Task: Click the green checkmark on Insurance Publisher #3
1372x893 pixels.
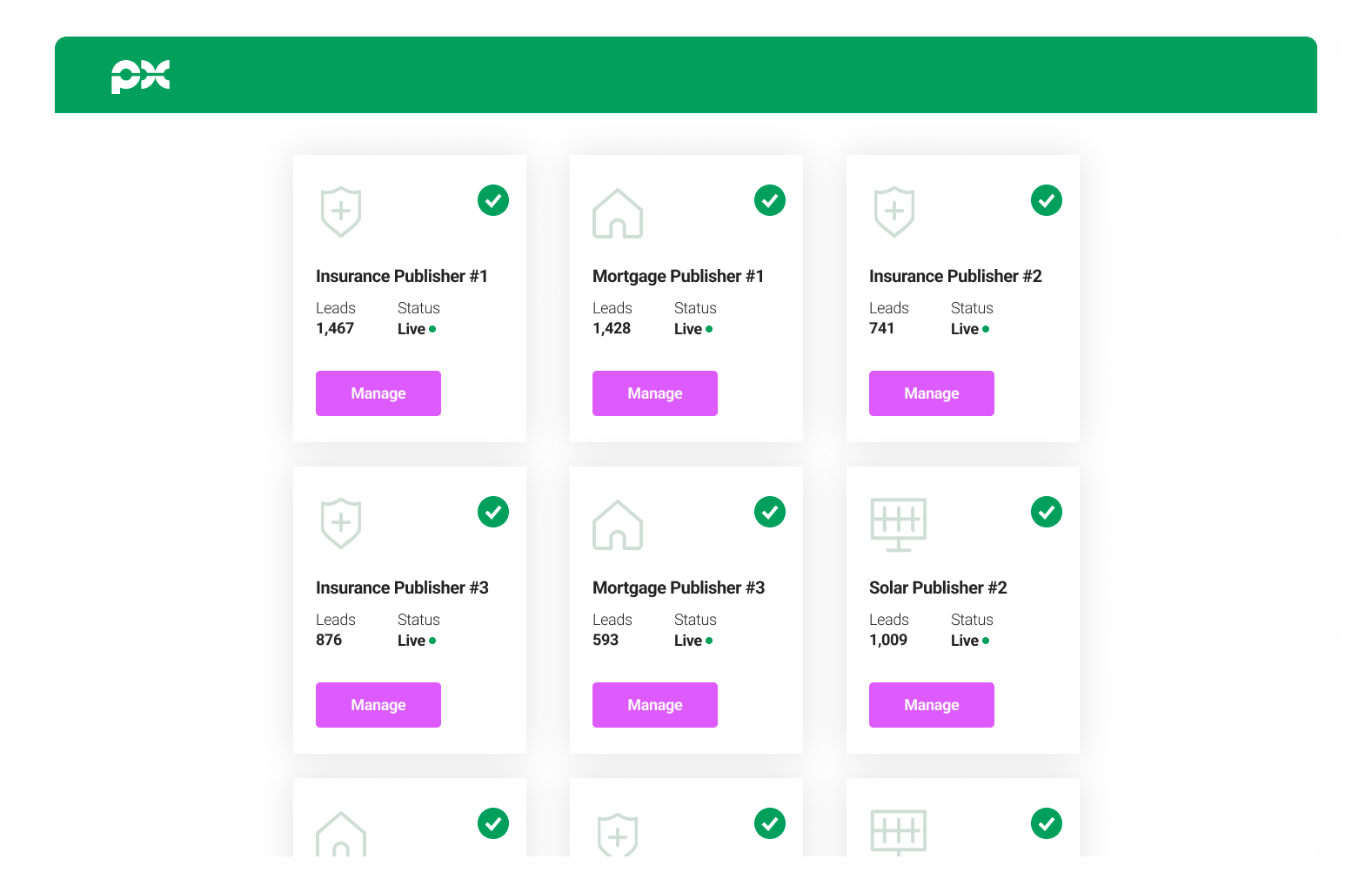Action: pos(493,512)
